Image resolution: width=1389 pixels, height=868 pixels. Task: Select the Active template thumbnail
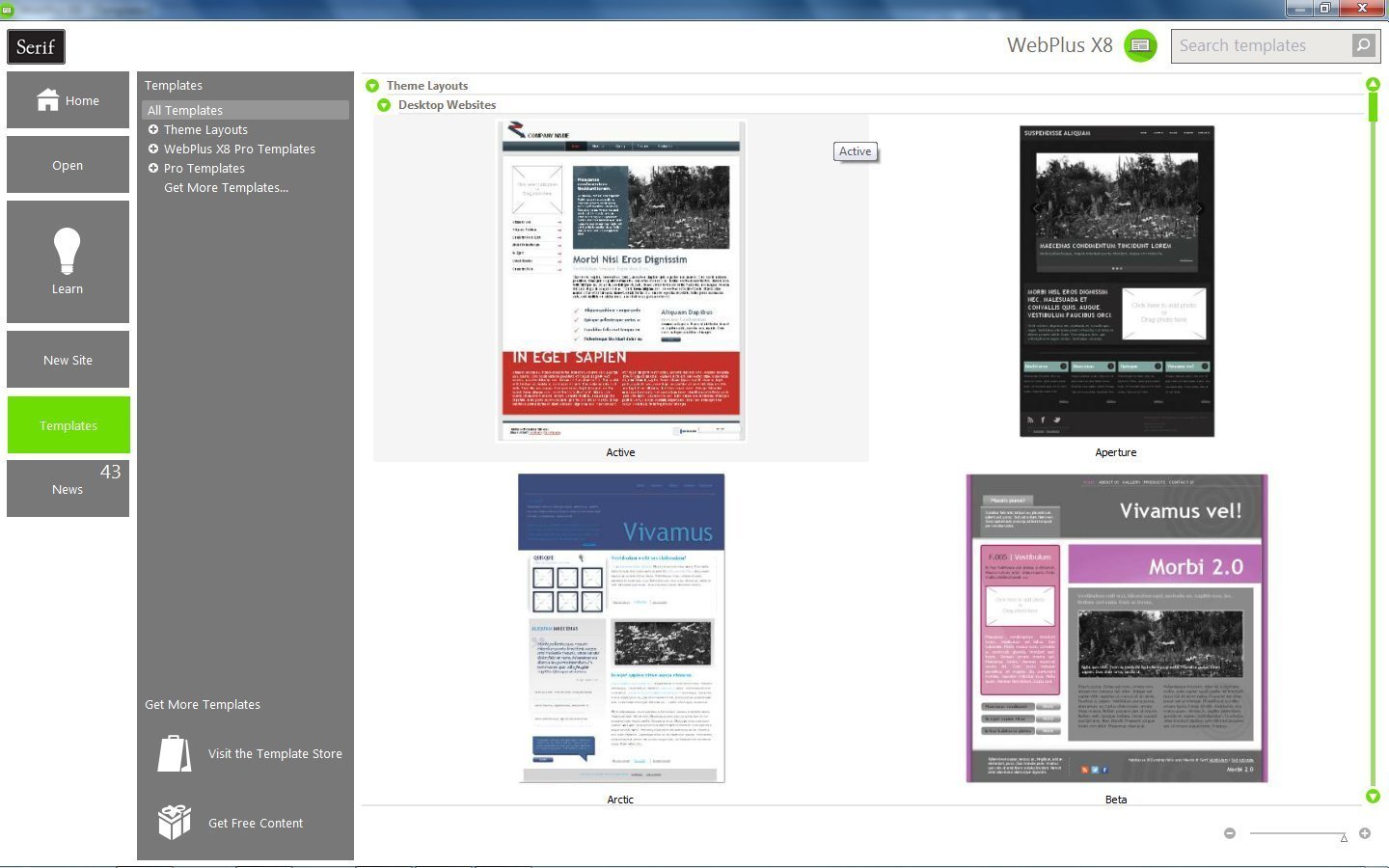click(621, 280)
